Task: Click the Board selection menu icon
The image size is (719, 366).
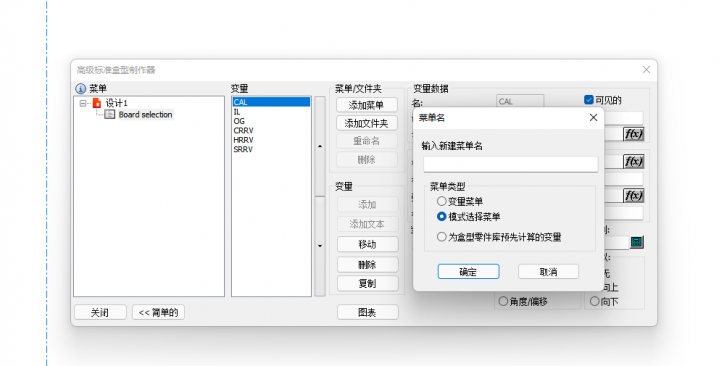Action: pyautogui.click(x=110, y=115)
